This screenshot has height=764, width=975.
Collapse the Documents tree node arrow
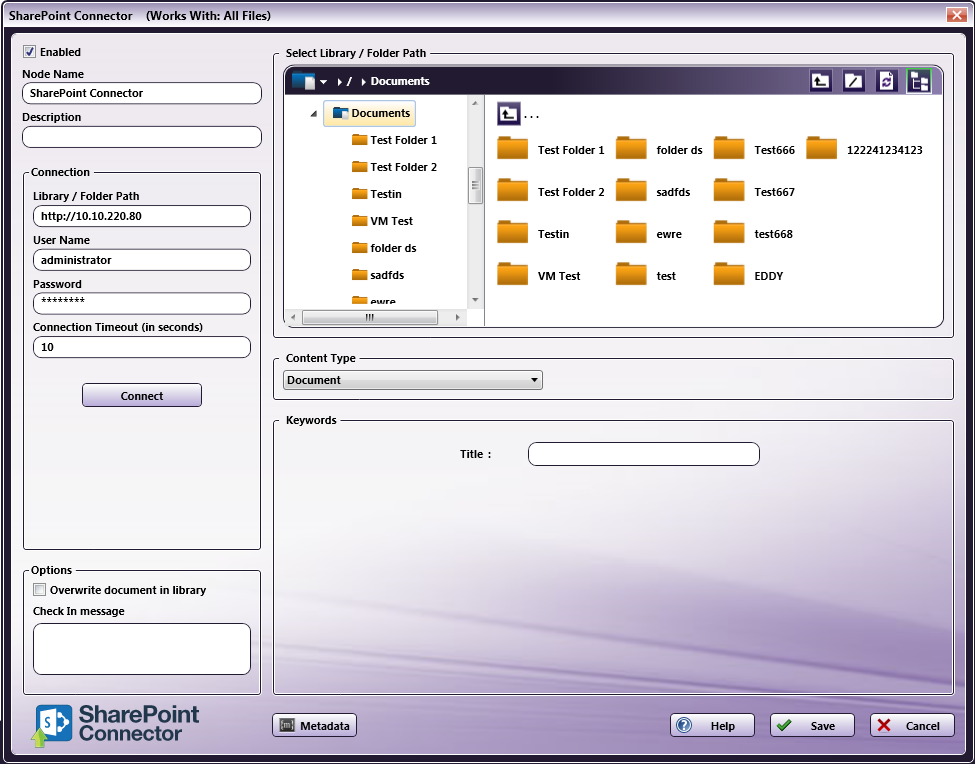[313, 114]
